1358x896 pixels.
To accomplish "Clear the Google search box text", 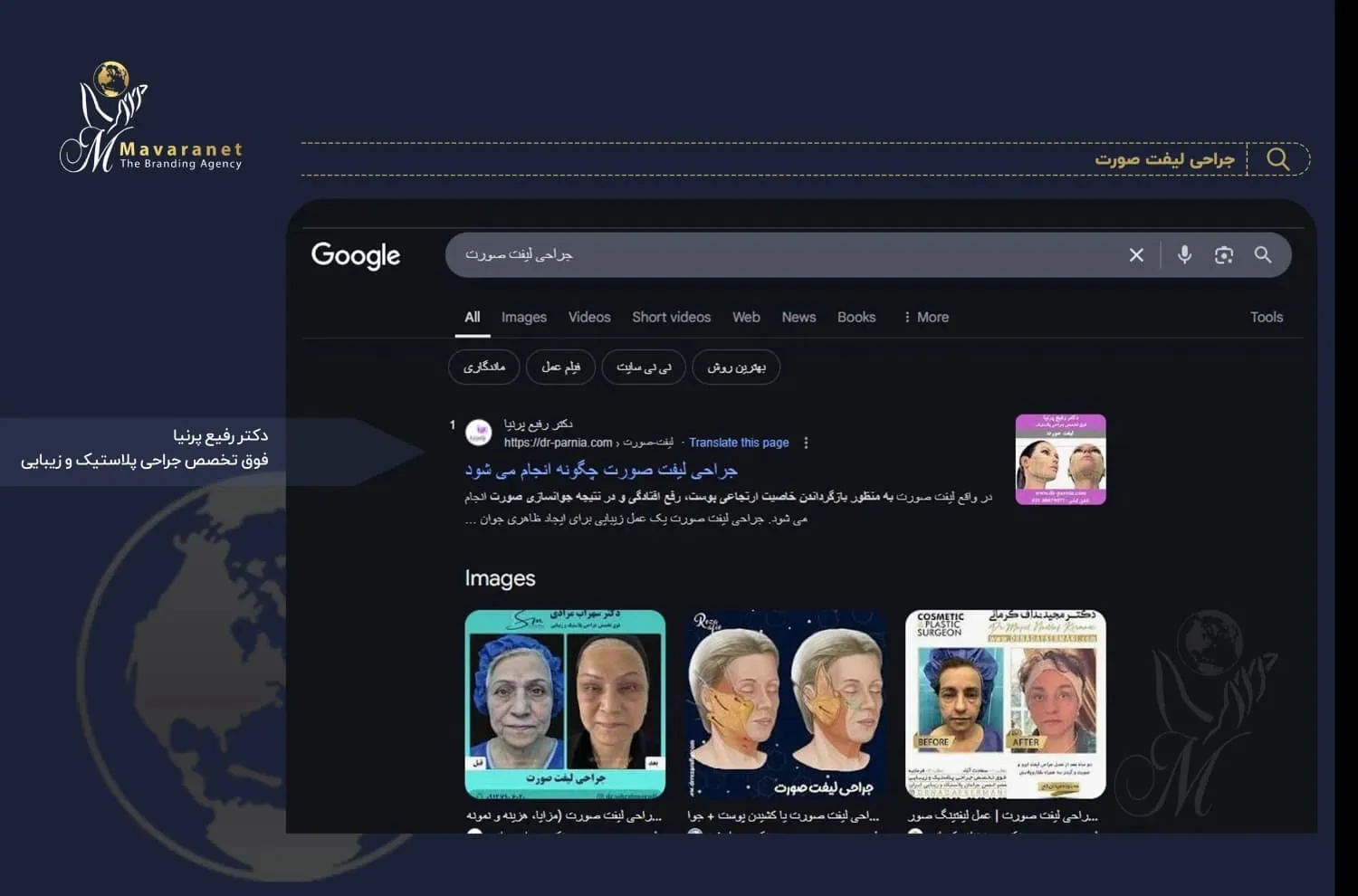I will (x=1136, y=255).
